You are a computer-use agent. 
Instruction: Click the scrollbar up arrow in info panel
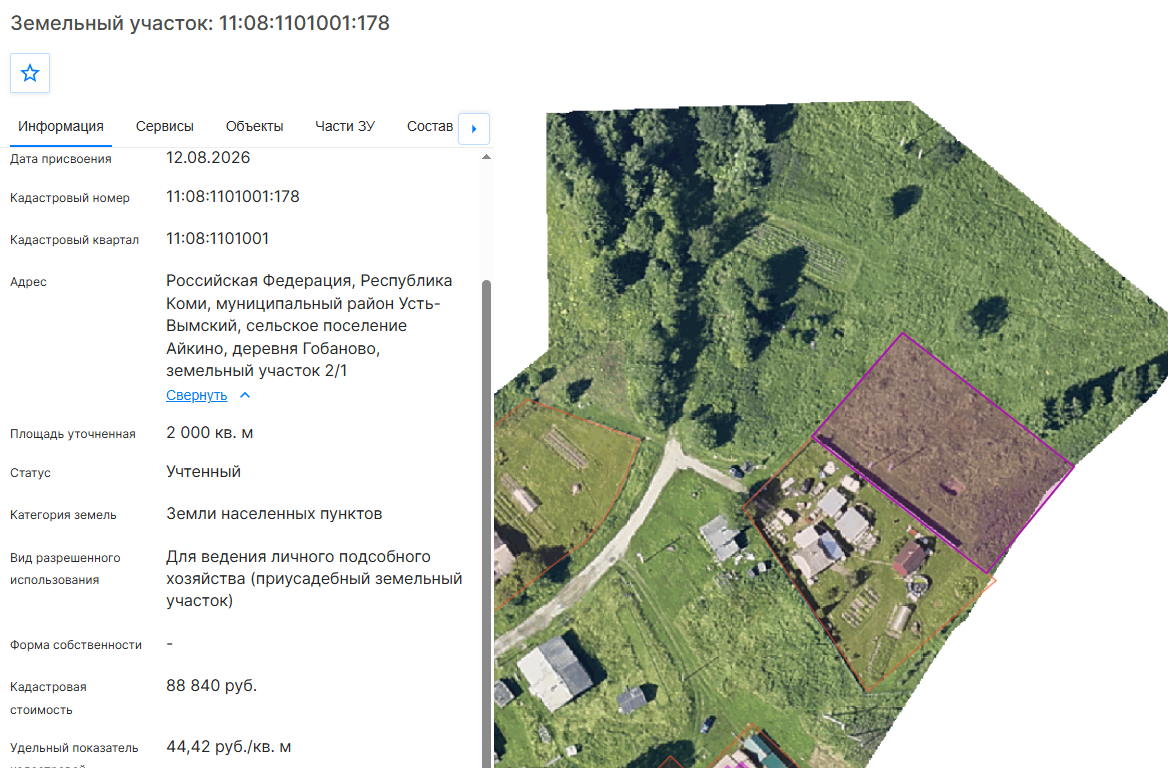point(486,157)
